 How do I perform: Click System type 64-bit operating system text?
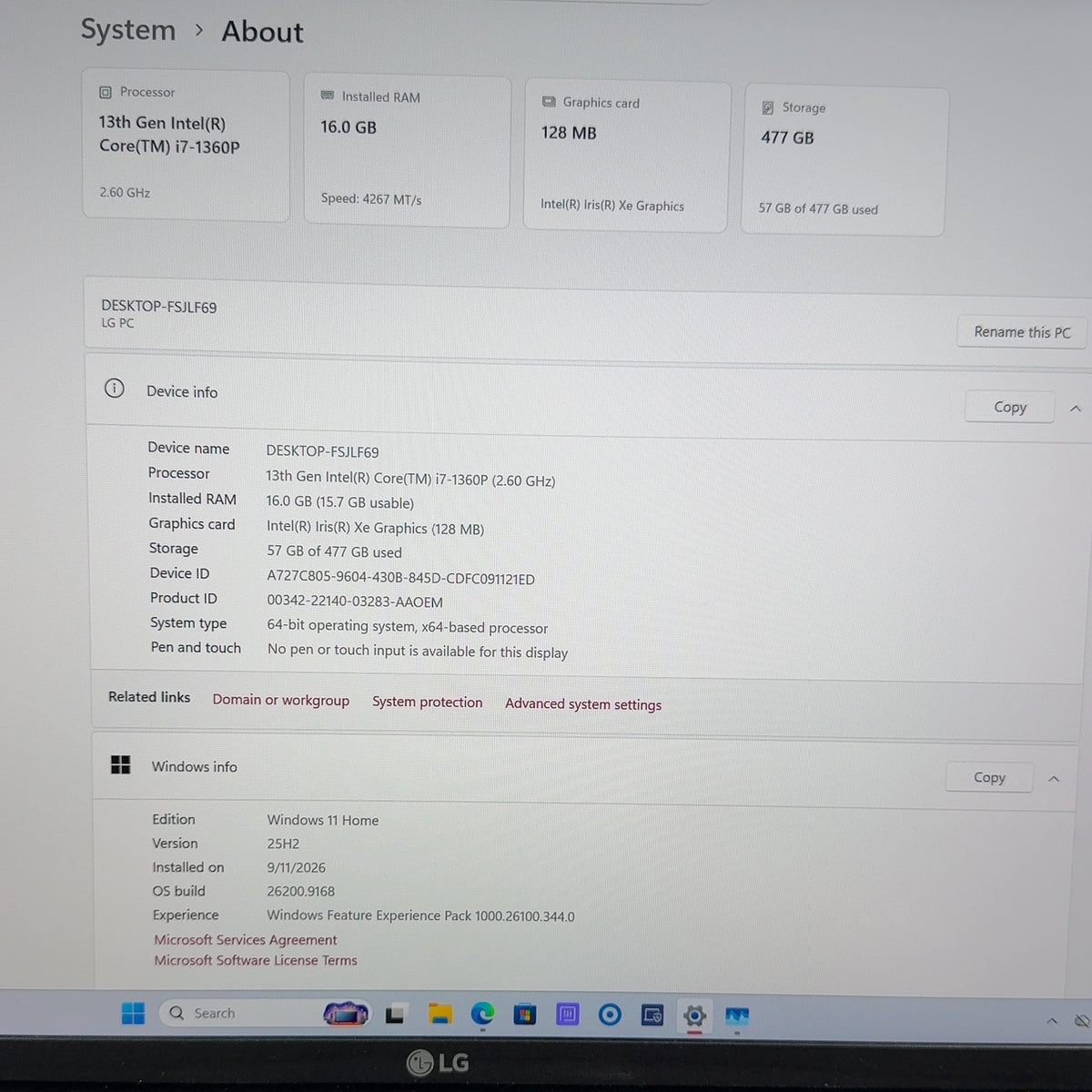point(408,627)
